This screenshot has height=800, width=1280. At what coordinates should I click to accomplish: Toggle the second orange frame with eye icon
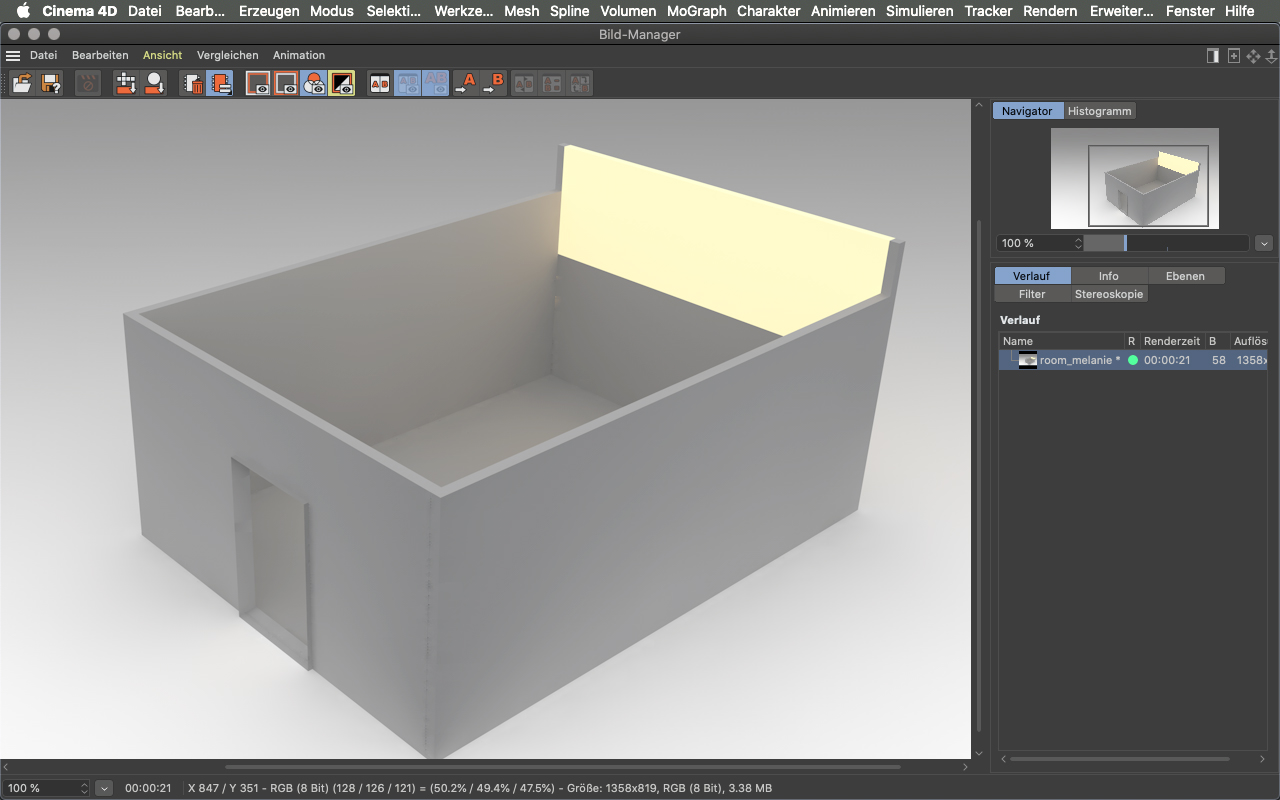(286, 84)
